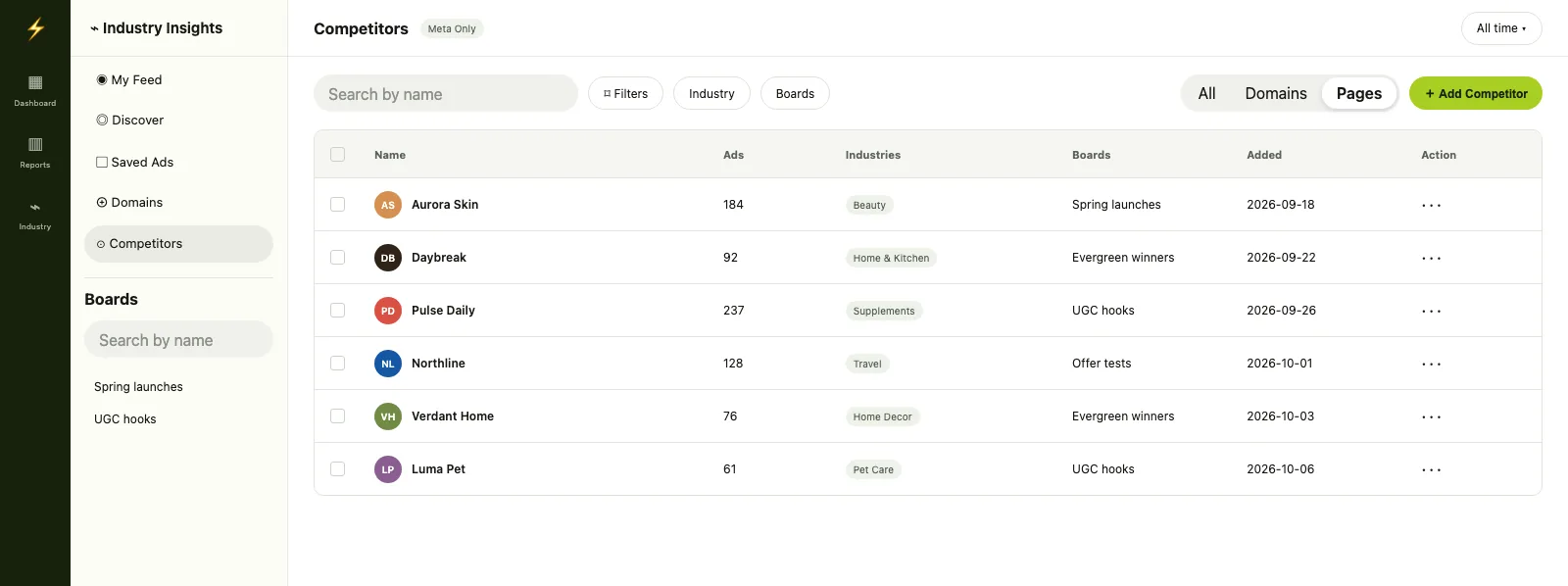
Task: Open the Boards filter dropdown
Action: 795,93
